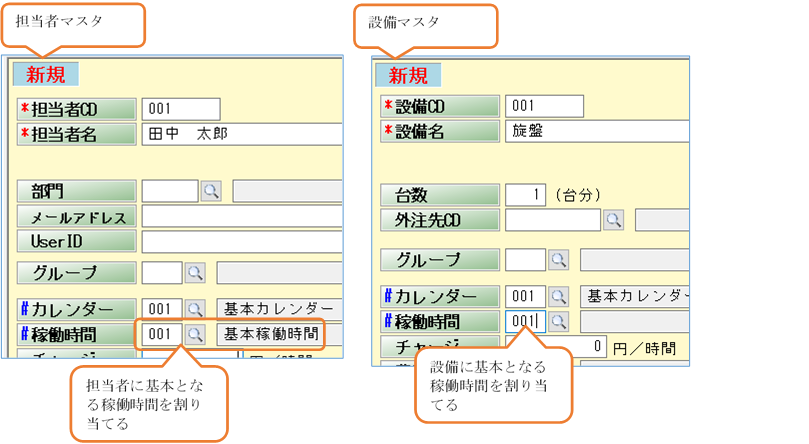Open group search in 設備マスタ
Screen dimensions: 809x444
click(558, 259)
